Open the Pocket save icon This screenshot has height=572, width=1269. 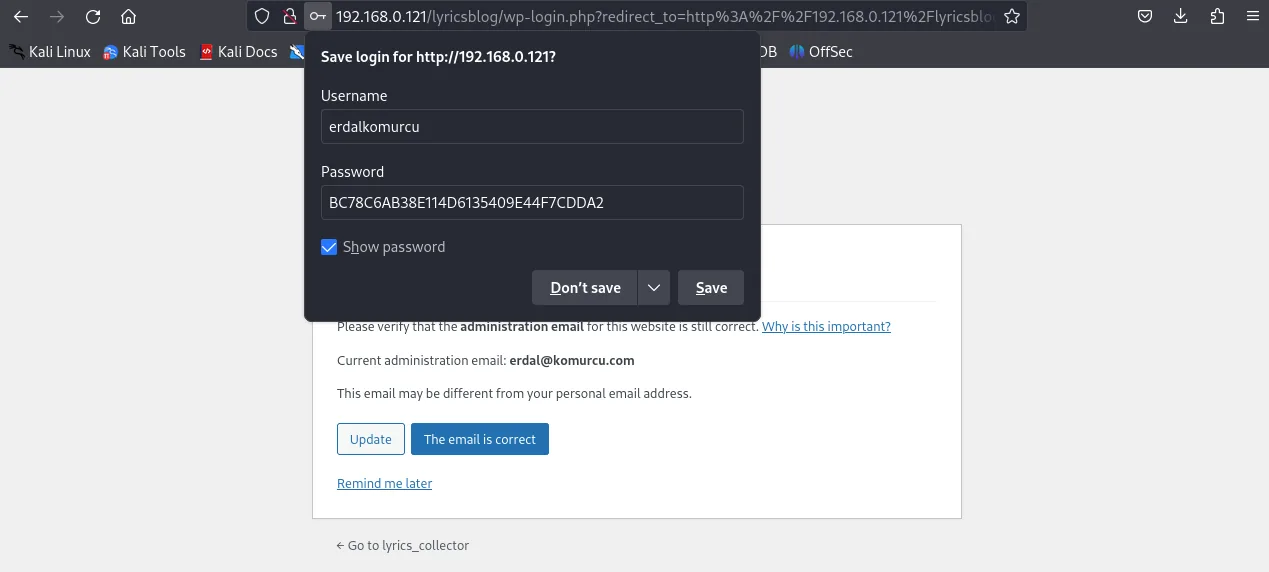tap(1145, 16)
